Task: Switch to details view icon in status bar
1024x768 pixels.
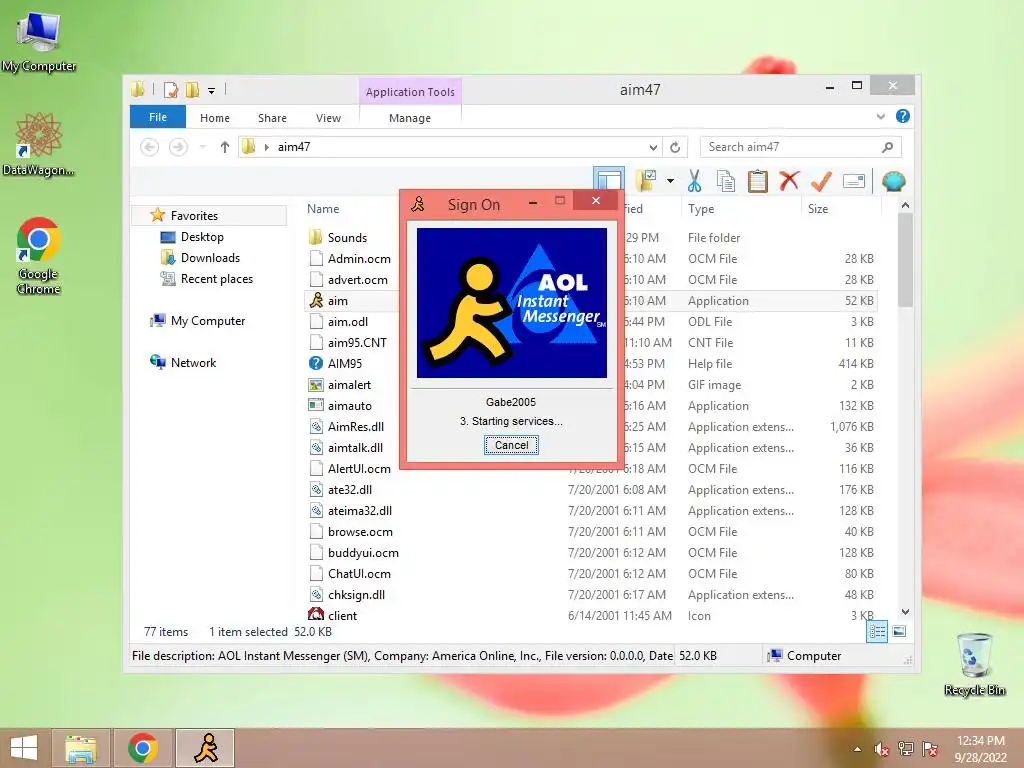Action: (877, 632)
